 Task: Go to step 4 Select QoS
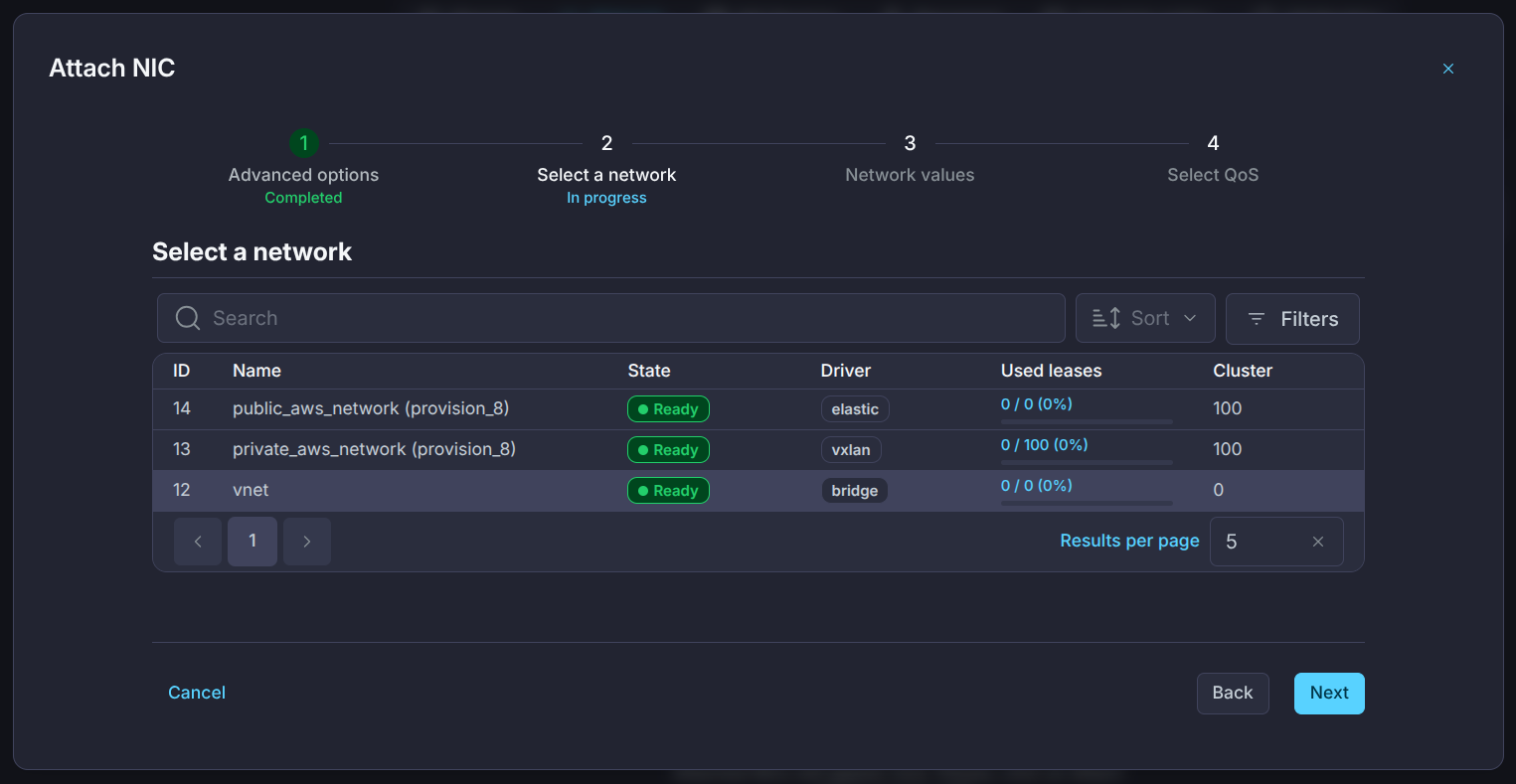point(1213,159)
